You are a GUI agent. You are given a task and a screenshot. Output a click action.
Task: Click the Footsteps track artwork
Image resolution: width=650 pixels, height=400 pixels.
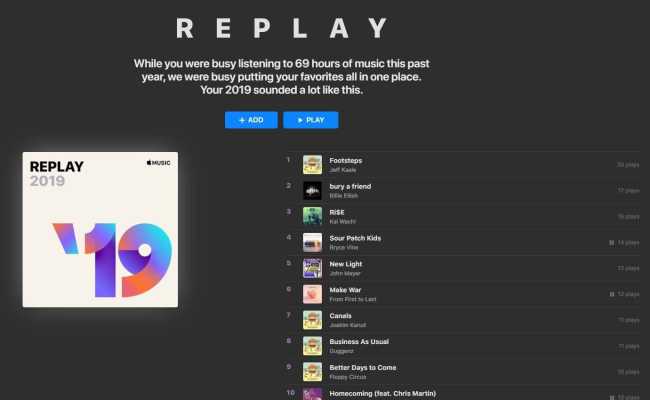[312, 165]
